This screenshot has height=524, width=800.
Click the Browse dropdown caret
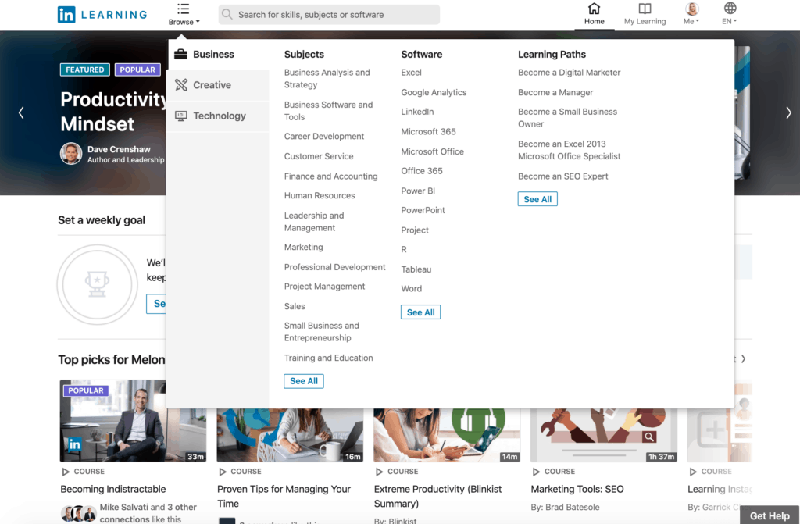click(197, 22)
